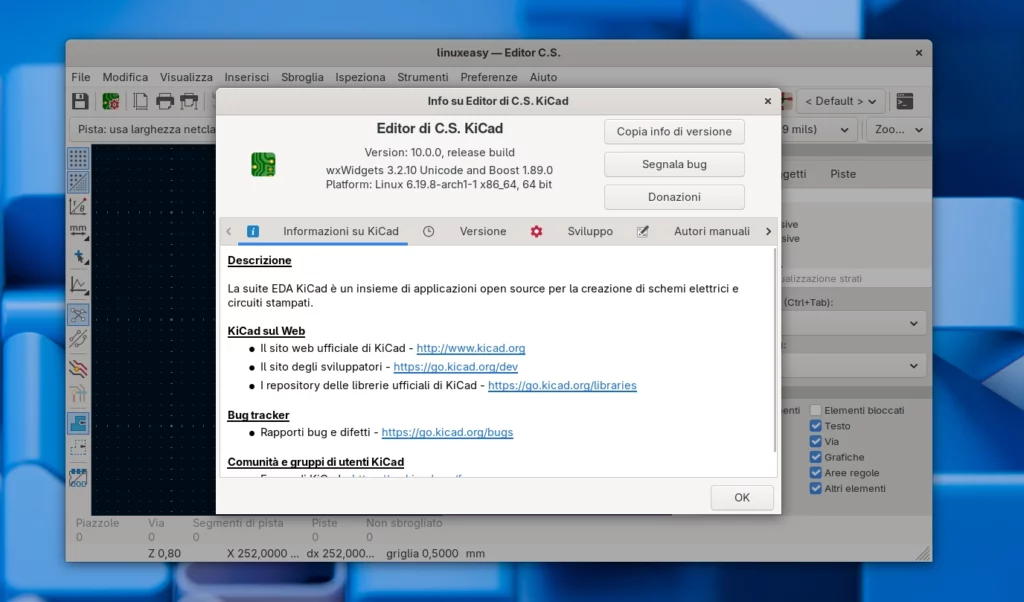1024x602 pixels.
Task: Click the Save floppy disk icon
Action: [80, 101]
